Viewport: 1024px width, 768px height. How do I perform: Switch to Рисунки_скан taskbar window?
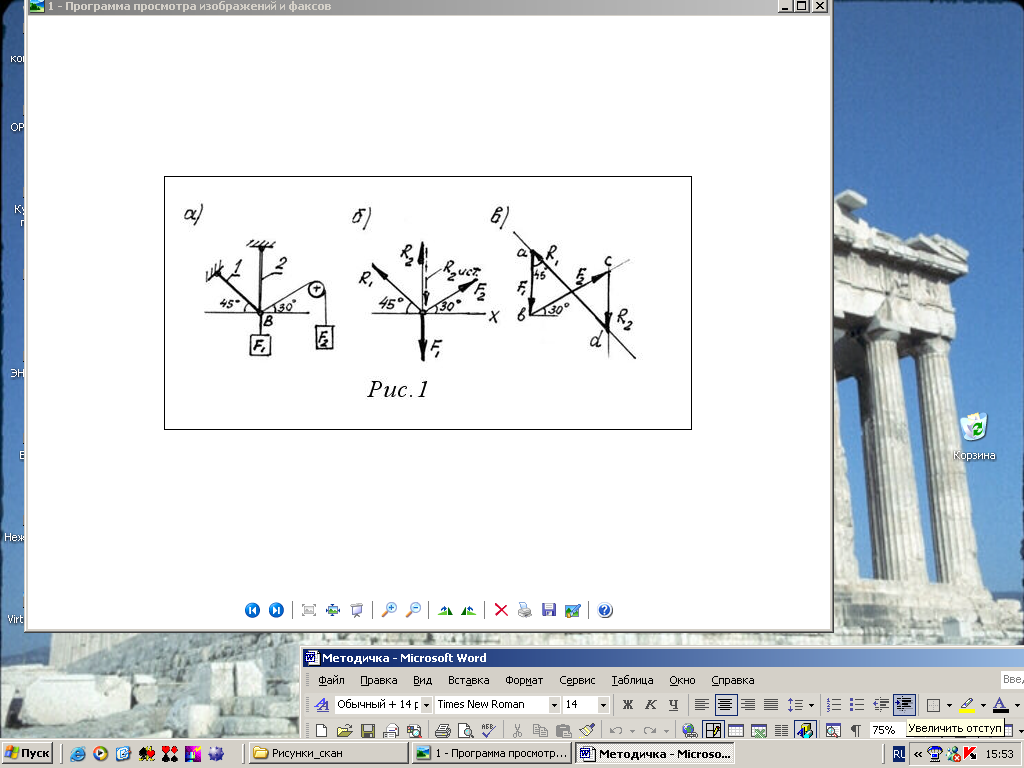327,753
